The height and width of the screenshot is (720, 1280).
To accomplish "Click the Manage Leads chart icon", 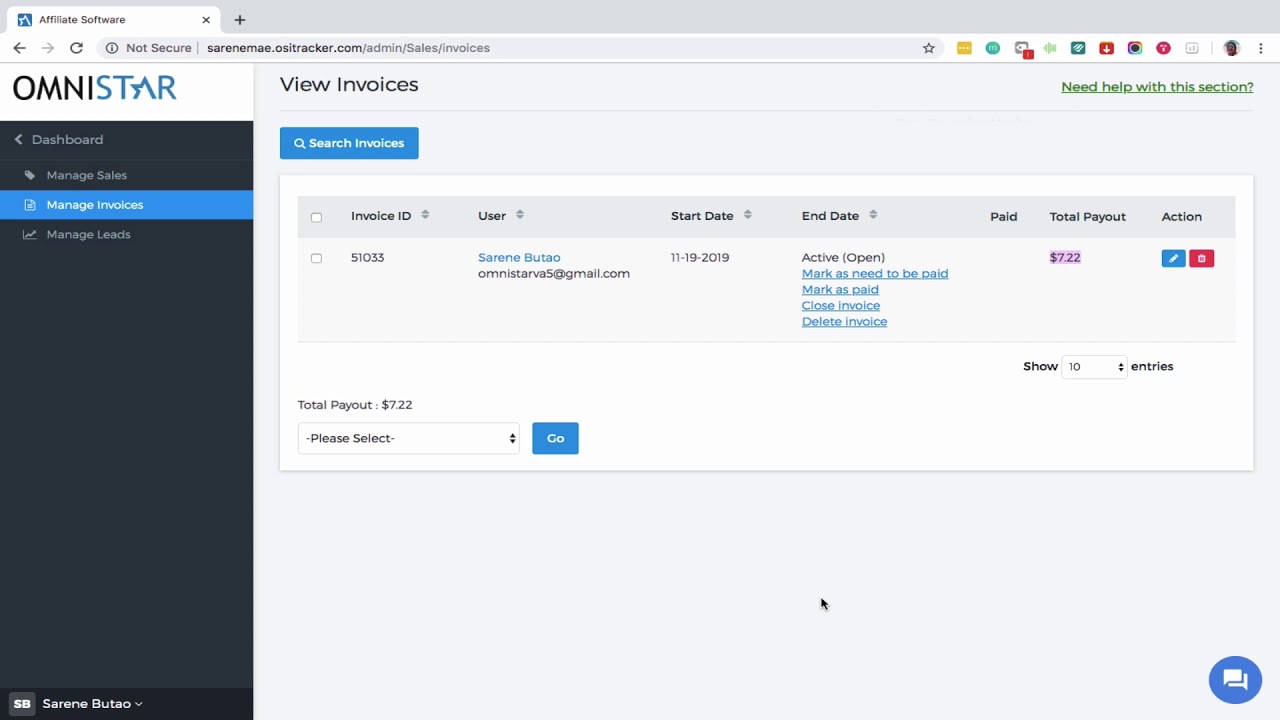I will click(29, 234).
